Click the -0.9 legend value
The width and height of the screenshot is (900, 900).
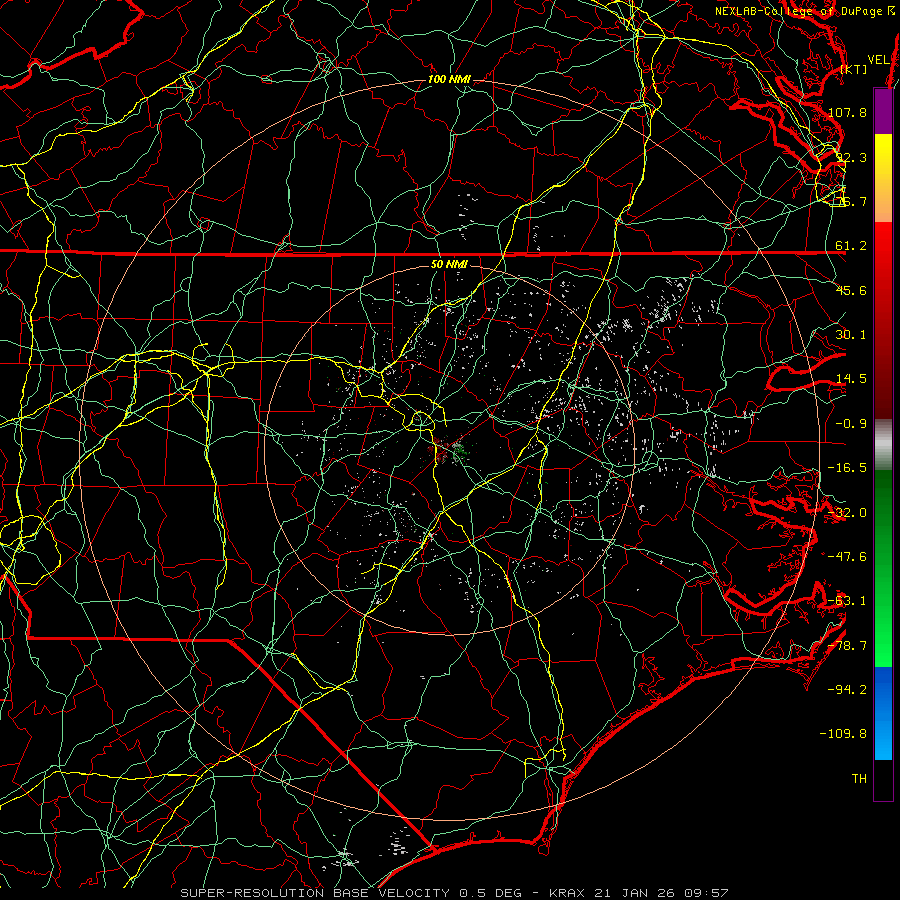coord(851,424)
